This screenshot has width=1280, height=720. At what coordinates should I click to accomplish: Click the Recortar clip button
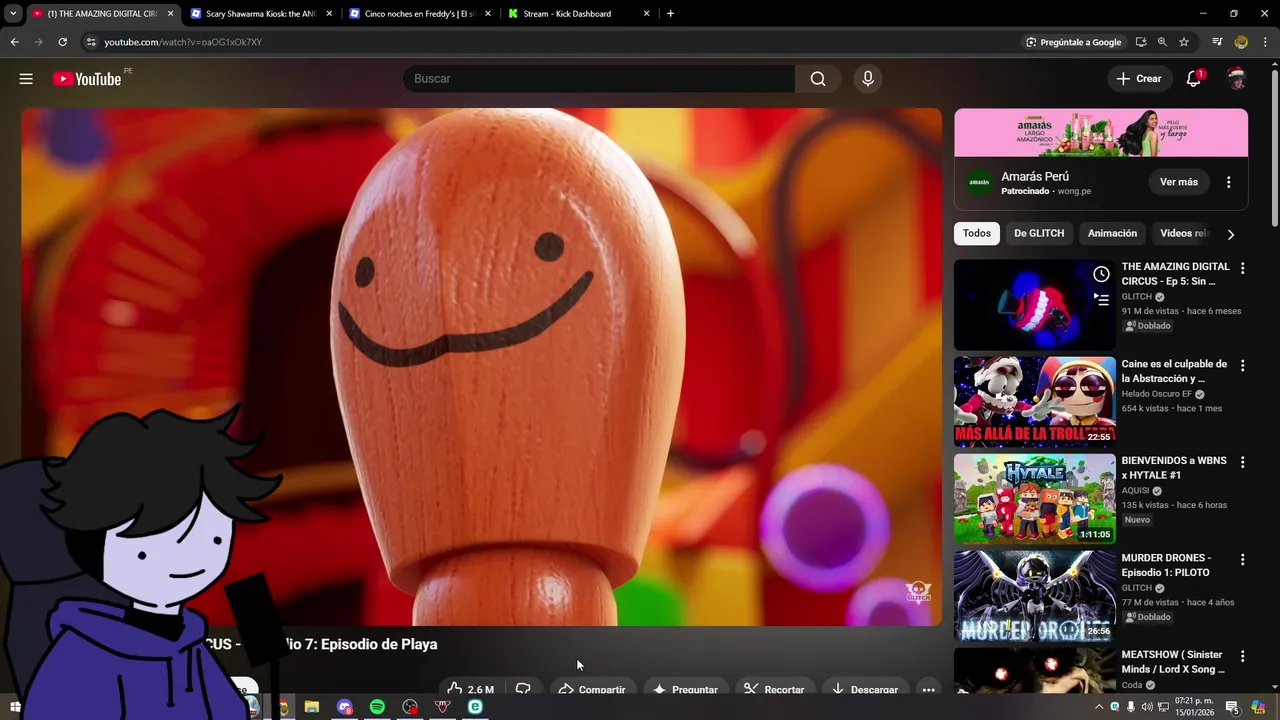(774, 689)
